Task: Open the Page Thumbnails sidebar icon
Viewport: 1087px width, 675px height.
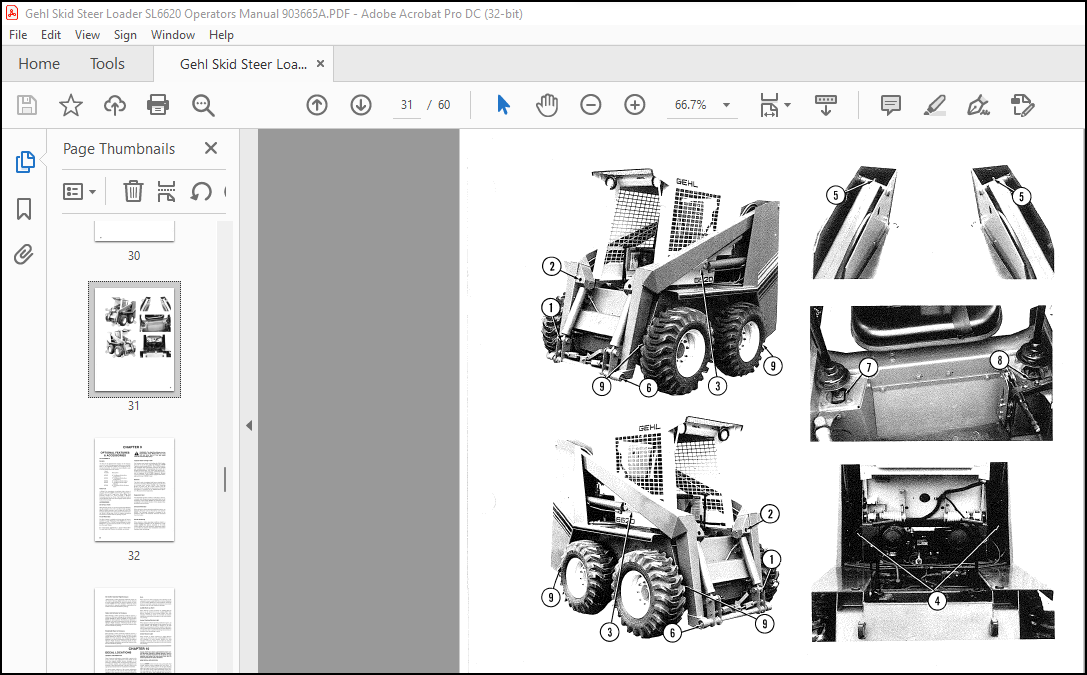Action: (24, 161)
